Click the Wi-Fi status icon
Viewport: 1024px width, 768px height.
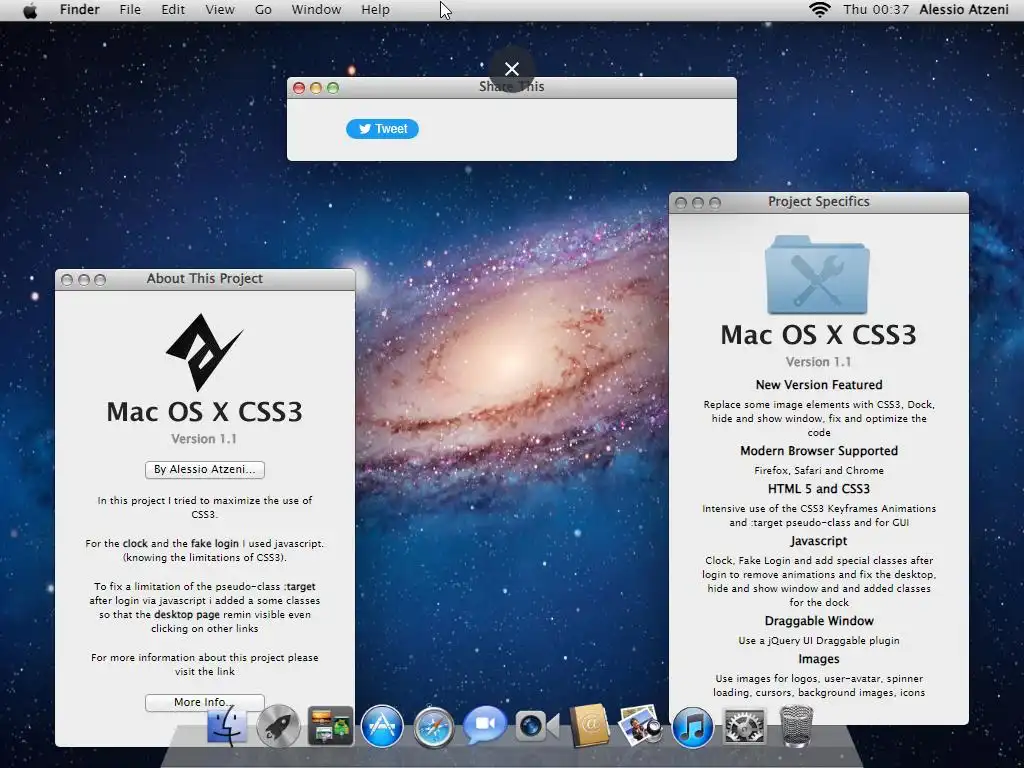pos(819,9)
